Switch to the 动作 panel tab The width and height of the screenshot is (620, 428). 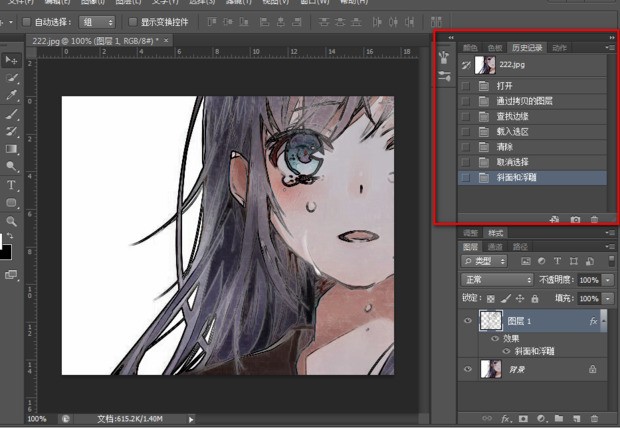[559, 47]
